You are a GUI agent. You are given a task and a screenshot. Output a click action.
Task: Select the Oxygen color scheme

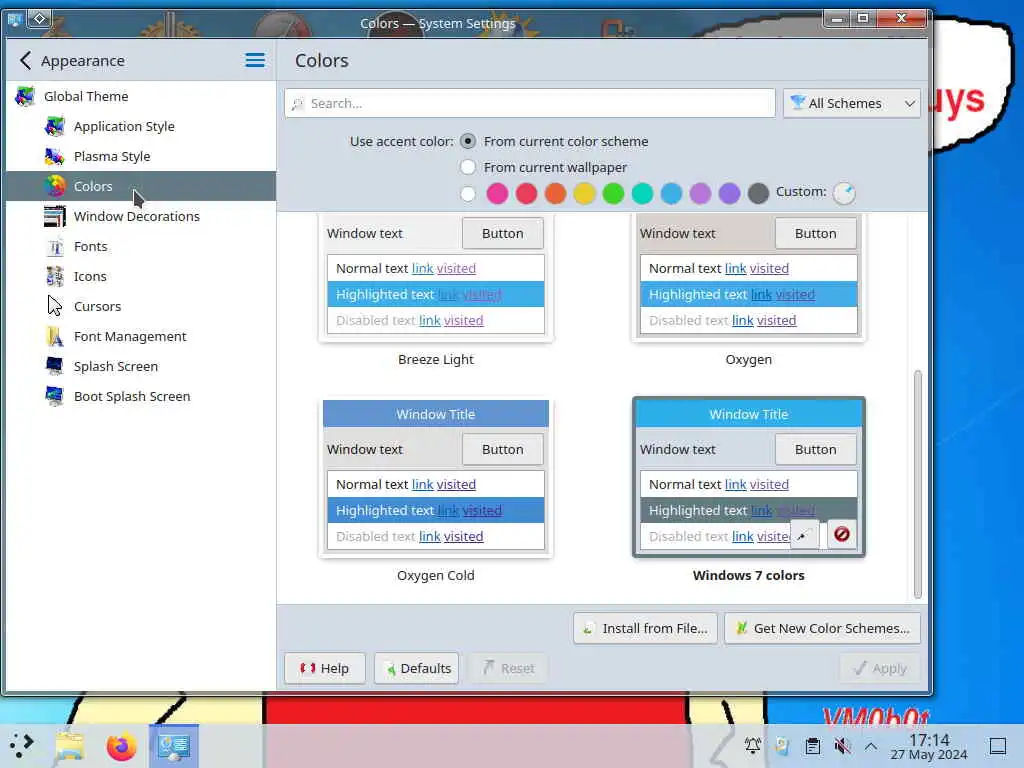[748, 277]
